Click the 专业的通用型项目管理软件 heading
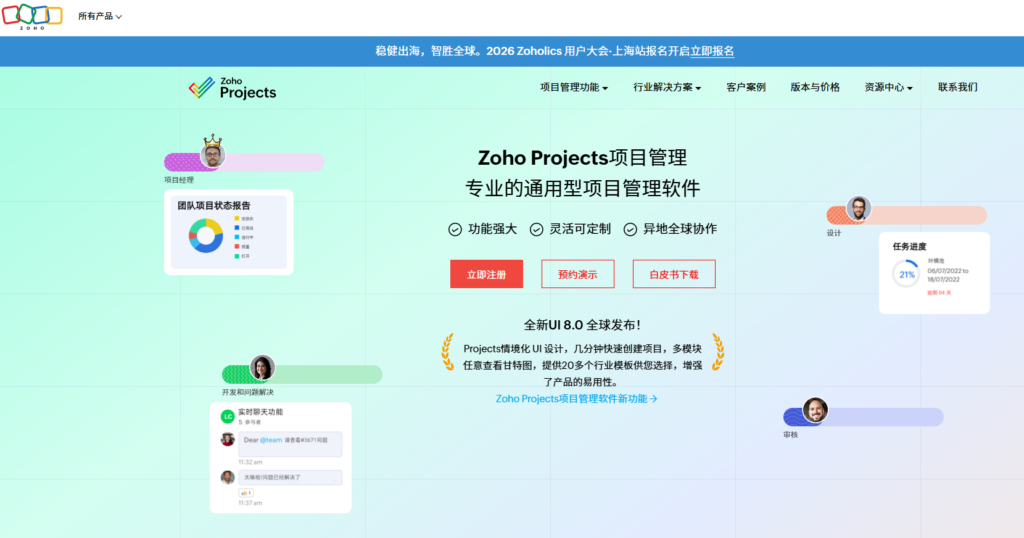The height and width of the screenshot is (538, 1024). point(583,189)
